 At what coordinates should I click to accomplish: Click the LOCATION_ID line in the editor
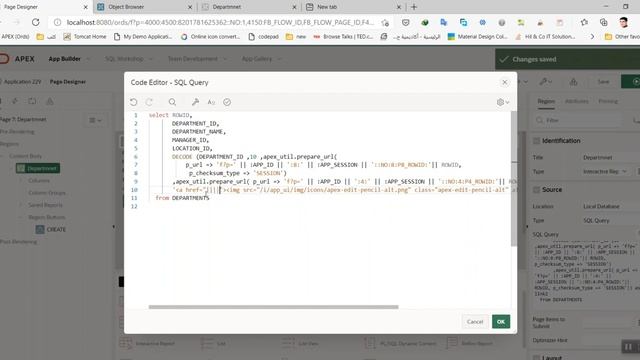coord(192,149)
